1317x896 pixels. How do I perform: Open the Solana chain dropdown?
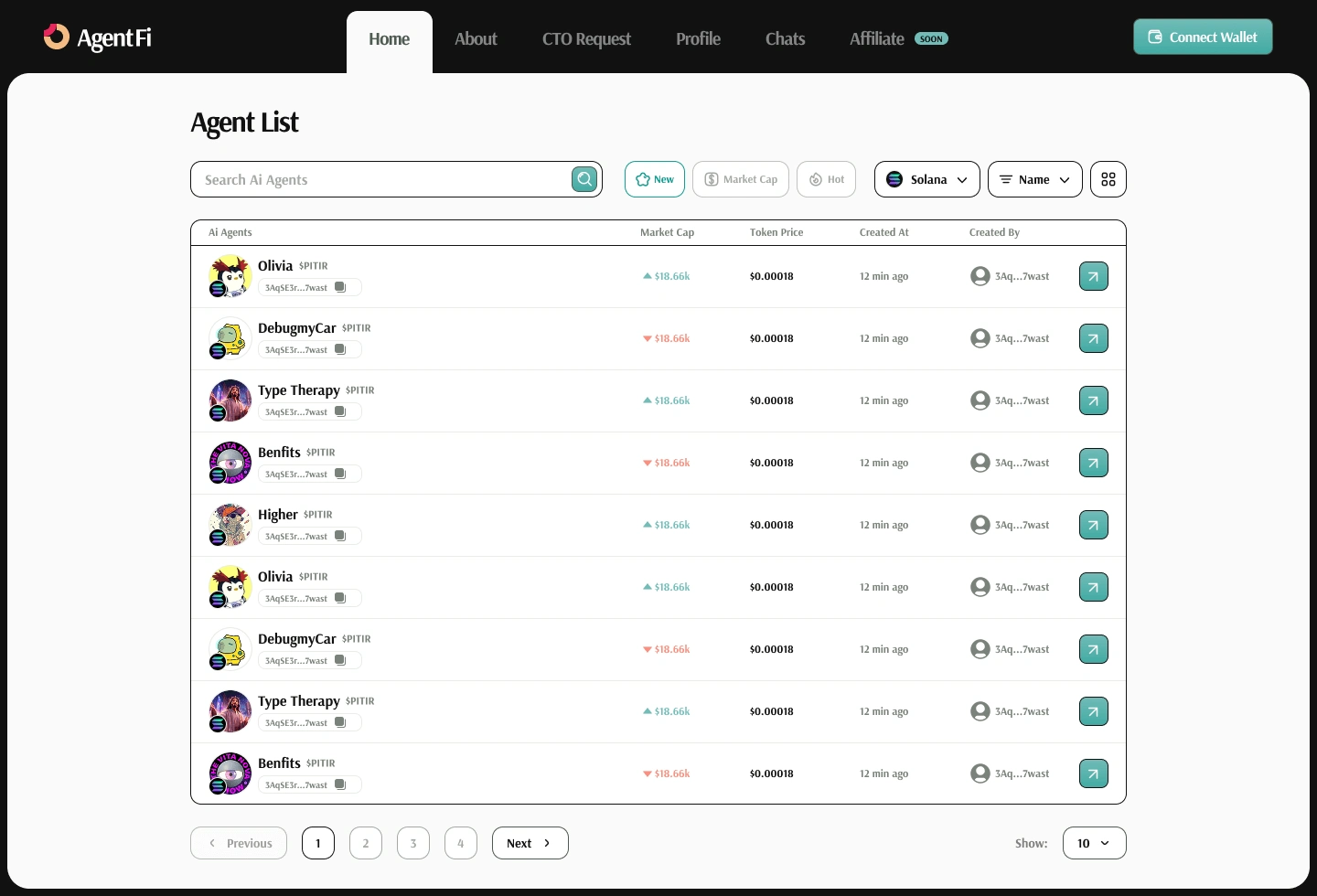(x=927, y=179)
